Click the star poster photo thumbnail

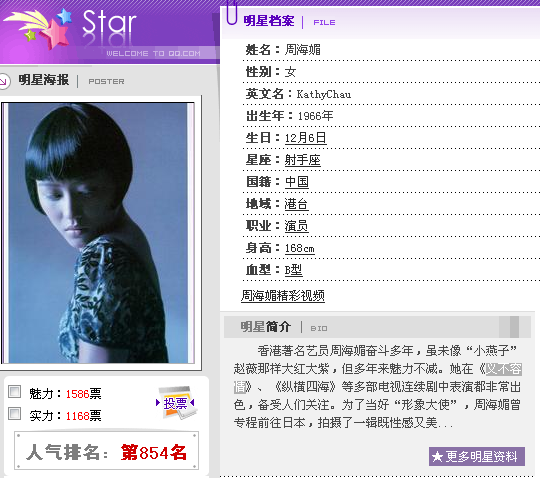(98, 233)
